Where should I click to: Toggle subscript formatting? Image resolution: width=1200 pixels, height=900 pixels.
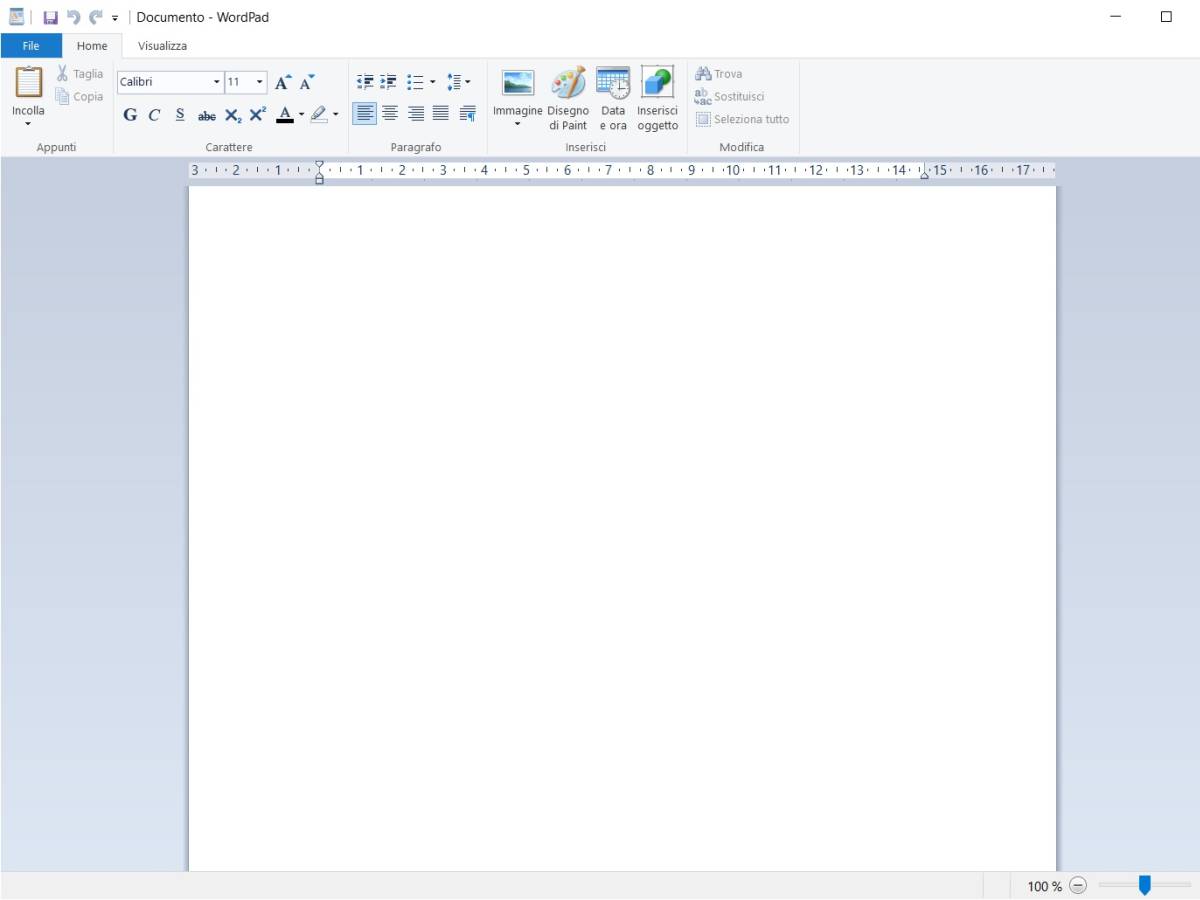[x=232, y=115]
